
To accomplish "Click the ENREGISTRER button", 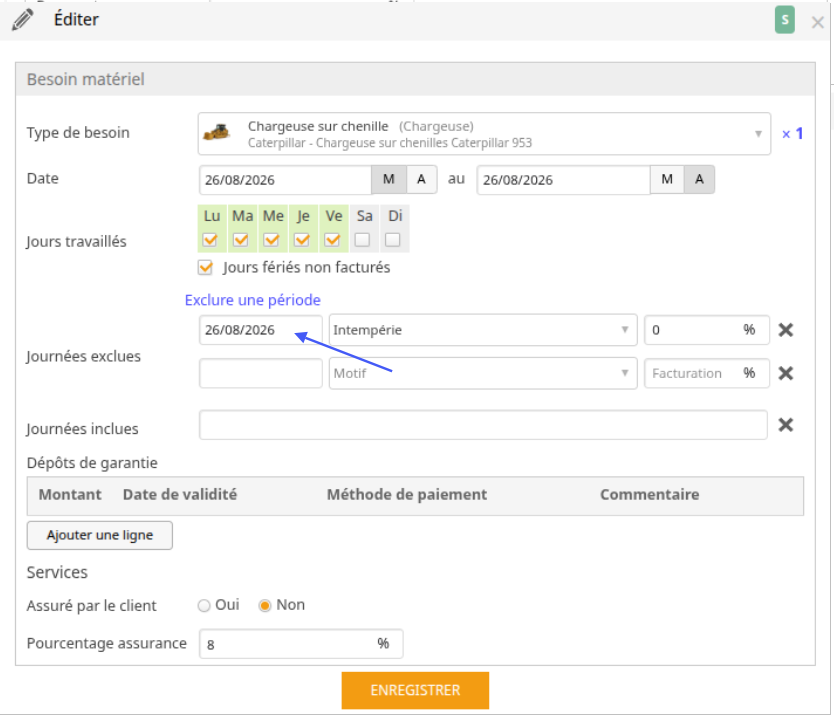I will (415, 690).
